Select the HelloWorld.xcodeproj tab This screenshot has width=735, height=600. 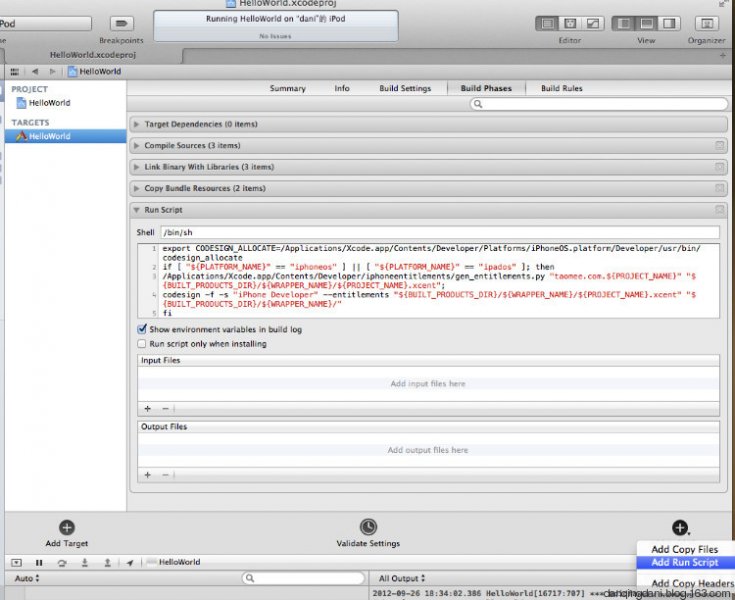click(x=93, y=55)
